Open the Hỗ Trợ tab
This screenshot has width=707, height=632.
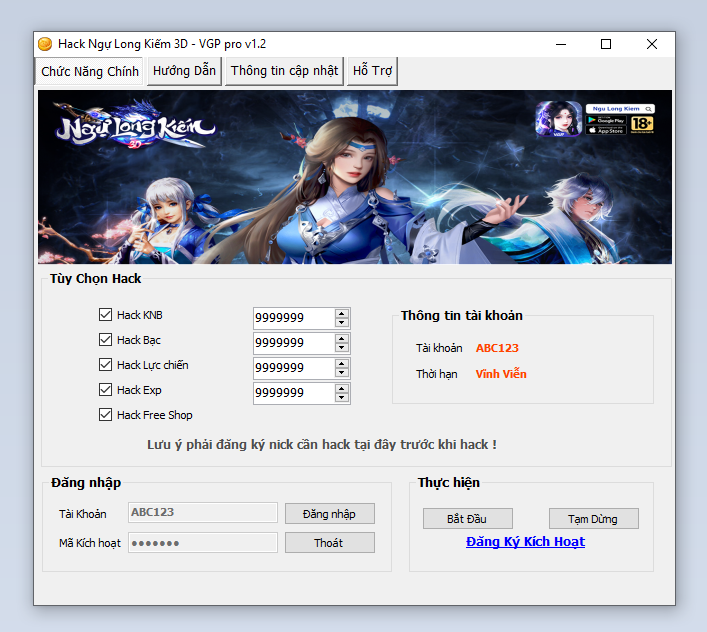tap(373, 71)
